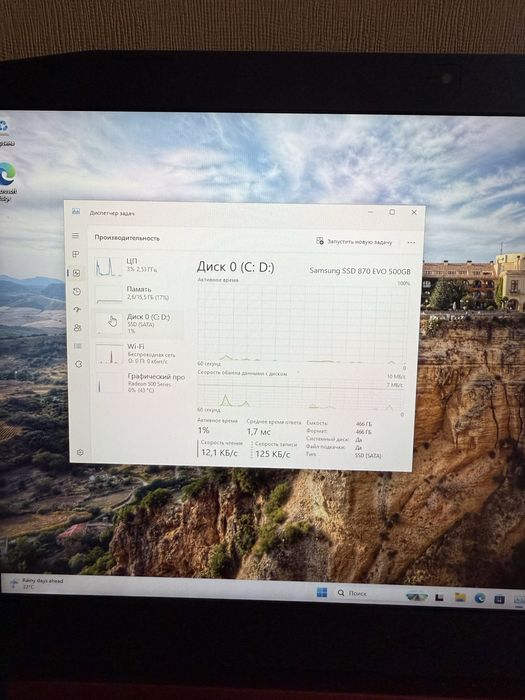Image resolution: width=525 pixels, height=700 pixels.
Task: Click the disk active time graph
Action: 302,324
